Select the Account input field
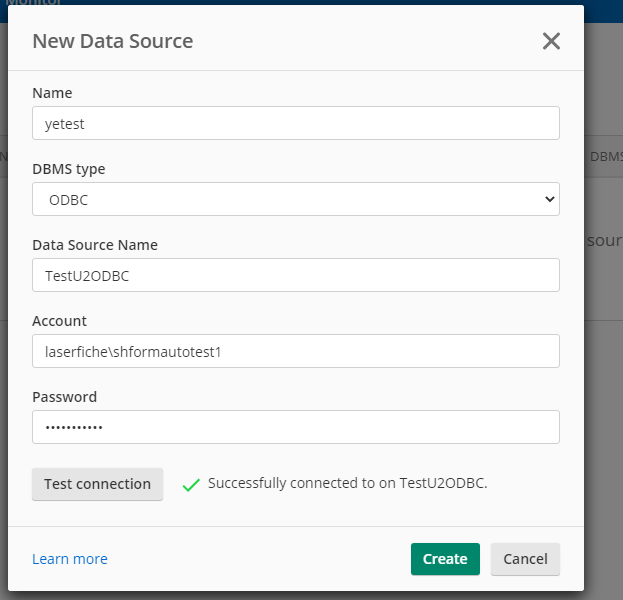 click(x=295, y=351)
